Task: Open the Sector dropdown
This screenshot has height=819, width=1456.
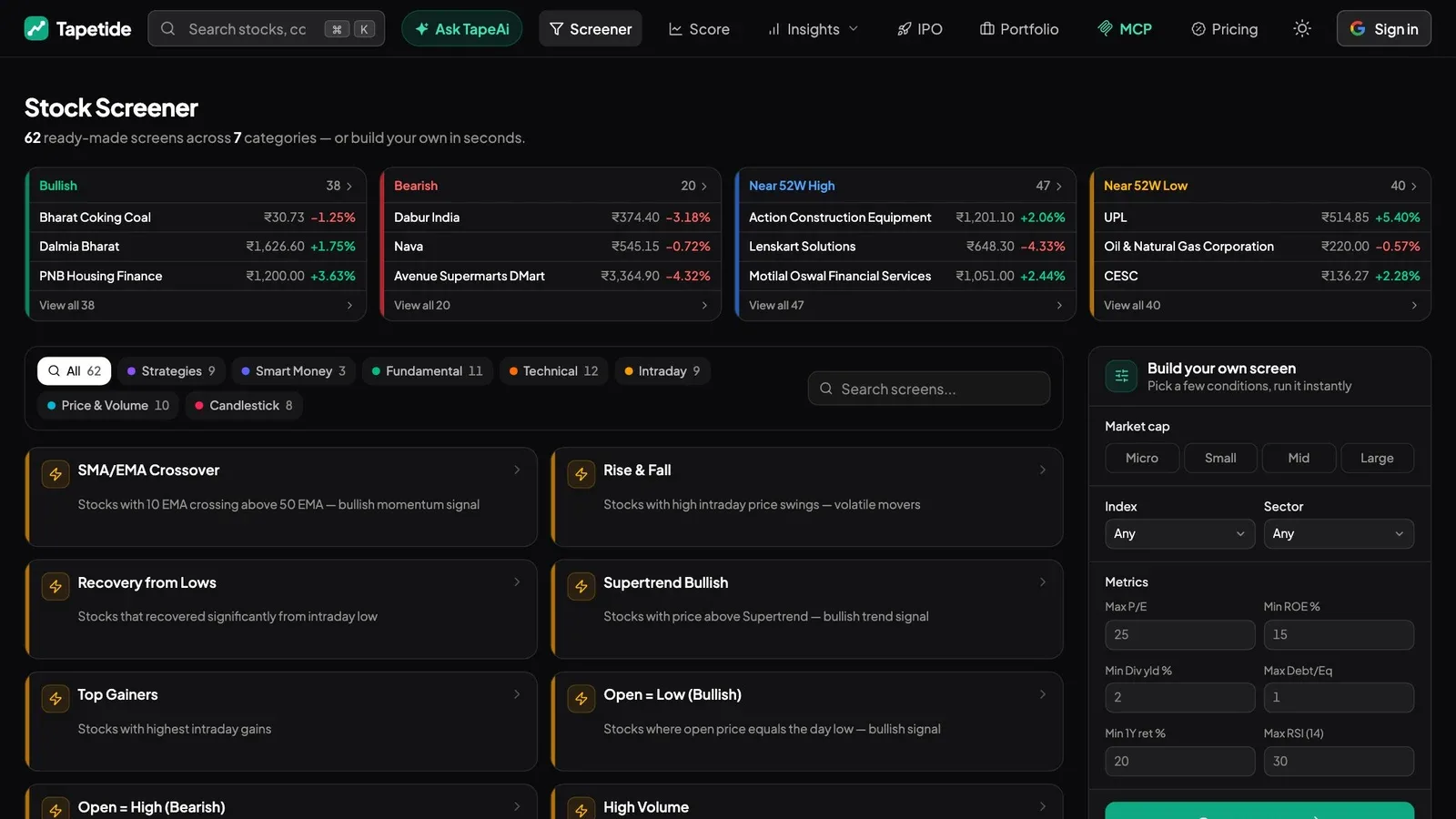Action: point(1339,534)
